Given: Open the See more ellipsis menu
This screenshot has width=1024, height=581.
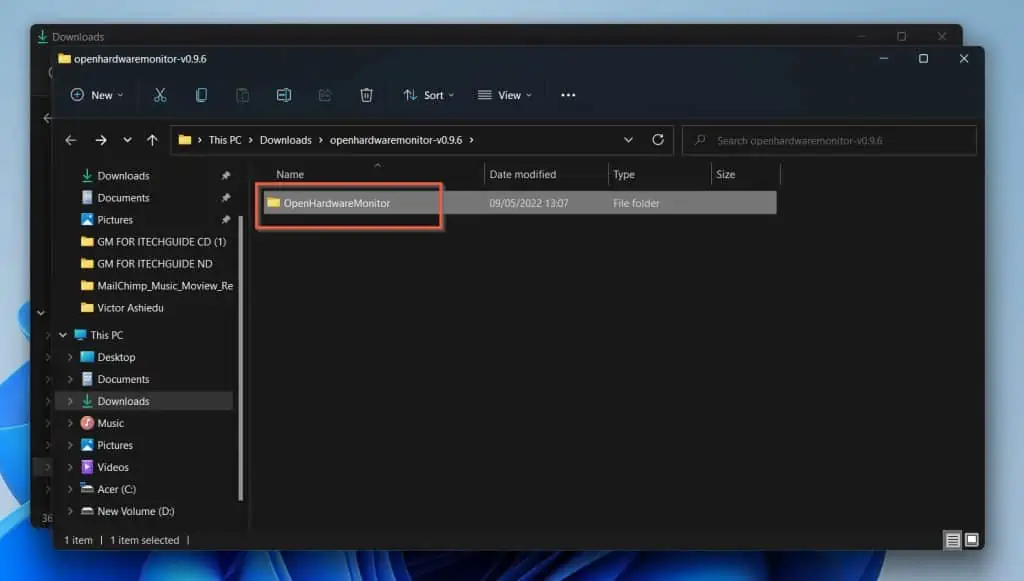Looking at the screenshot, I should 568,95.
